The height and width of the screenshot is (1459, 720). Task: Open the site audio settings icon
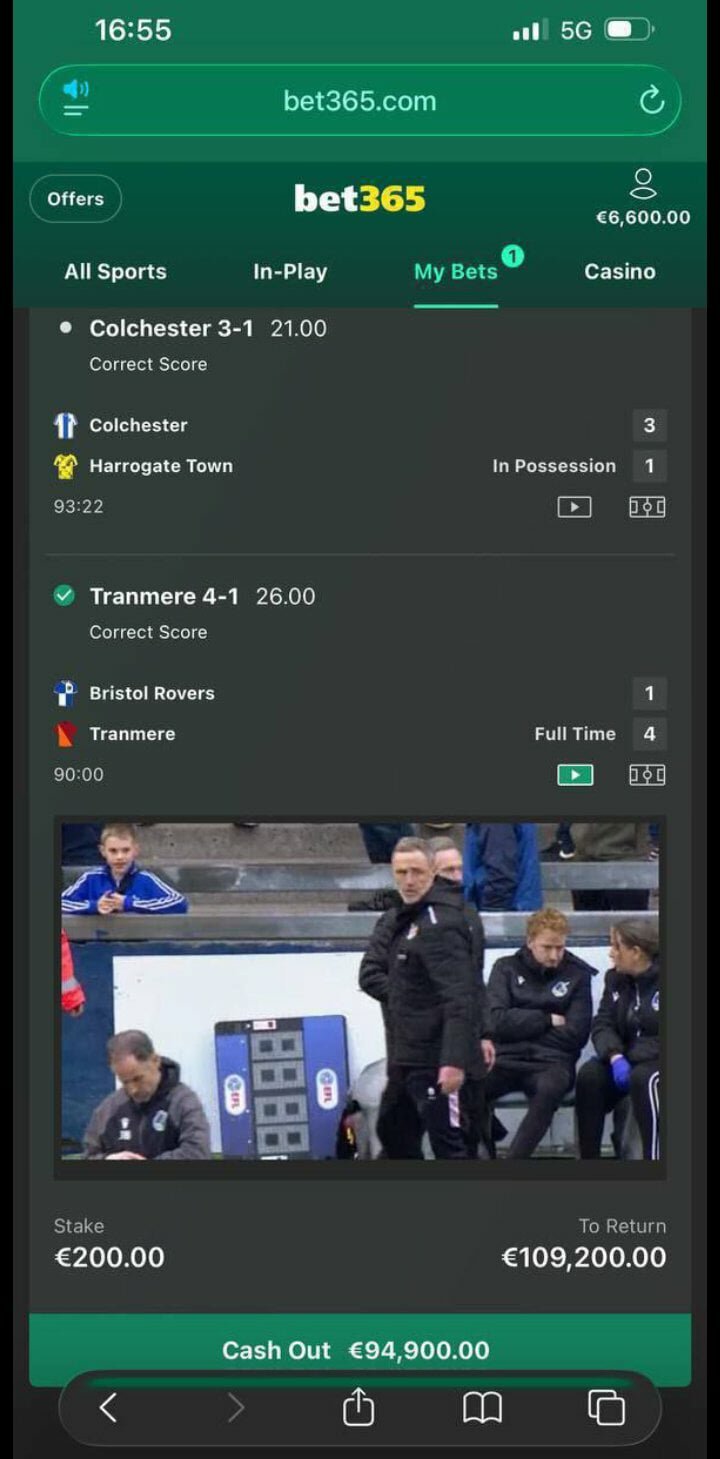click(x=76, y=99)
